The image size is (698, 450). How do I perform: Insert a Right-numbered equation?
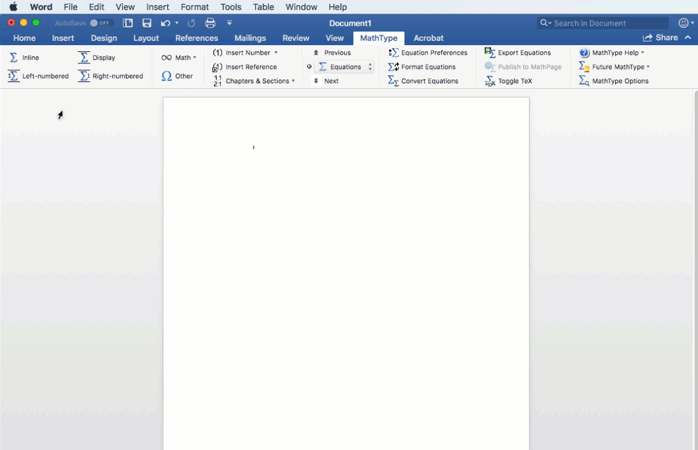[x=110, y=76]
